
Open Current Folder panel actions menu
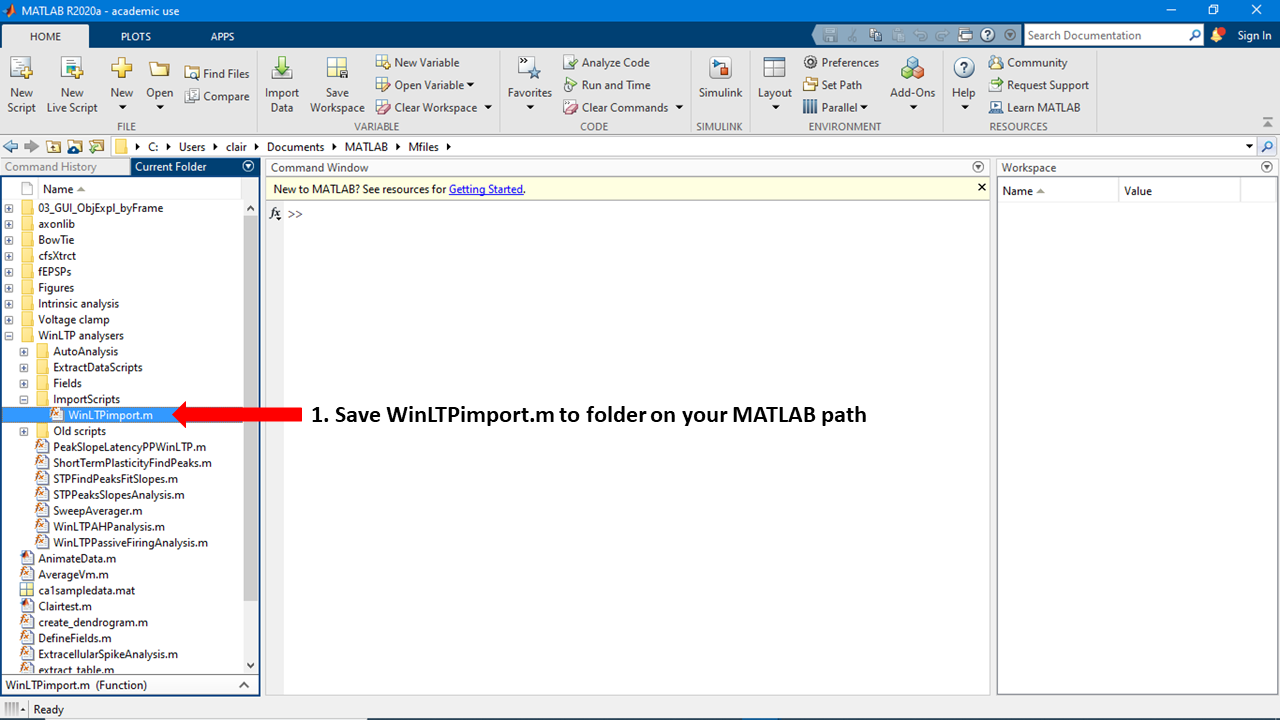[x=248, y=167]
